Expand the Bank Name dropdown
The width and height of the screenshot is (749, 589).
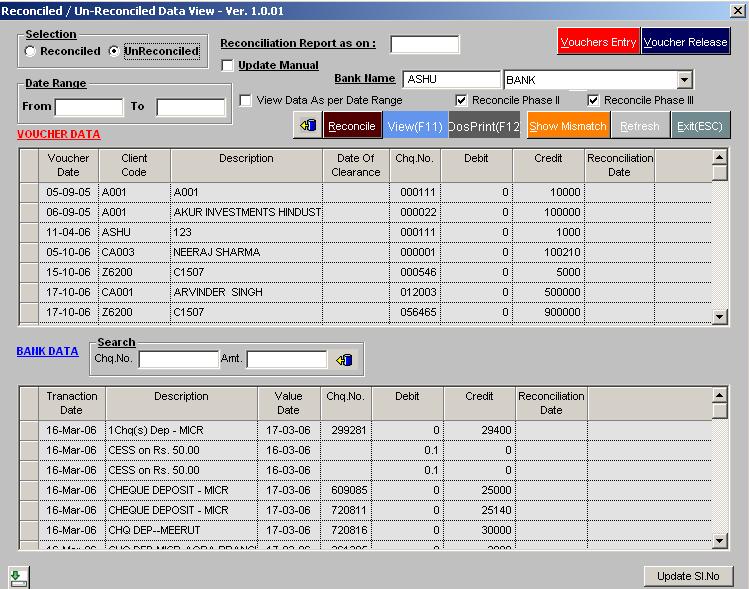point(684,80)
